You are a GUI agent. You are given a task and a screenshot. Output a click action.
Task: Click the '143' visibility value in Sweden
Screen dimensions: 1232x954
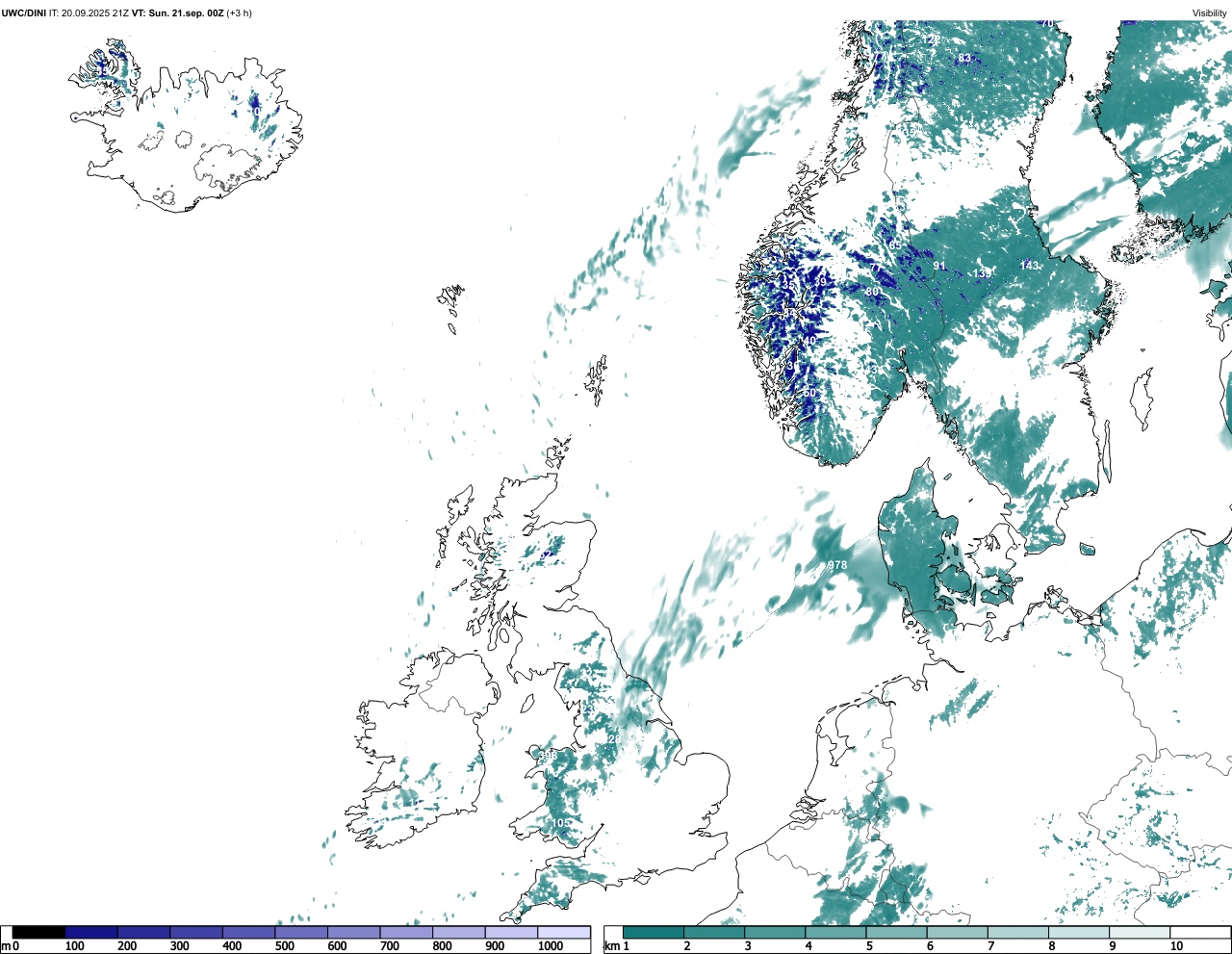coord(1030,265)
